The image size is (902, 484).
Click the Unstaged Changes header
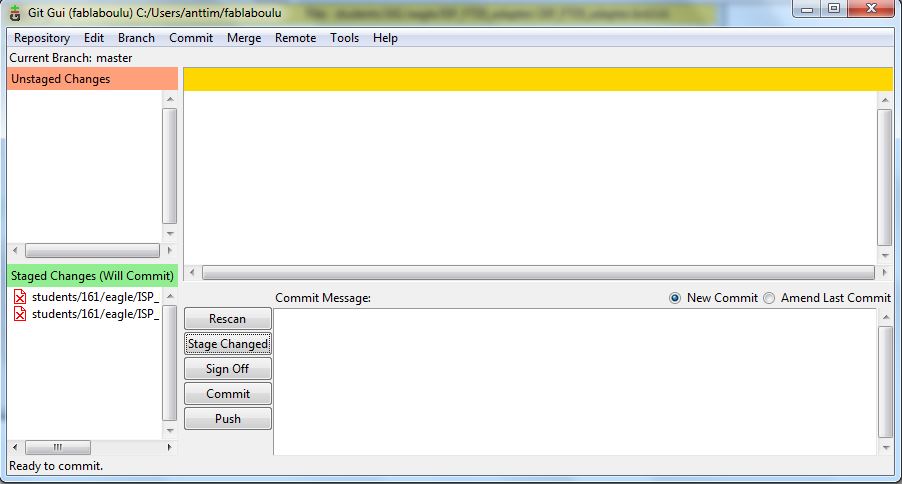pos(93,79)
